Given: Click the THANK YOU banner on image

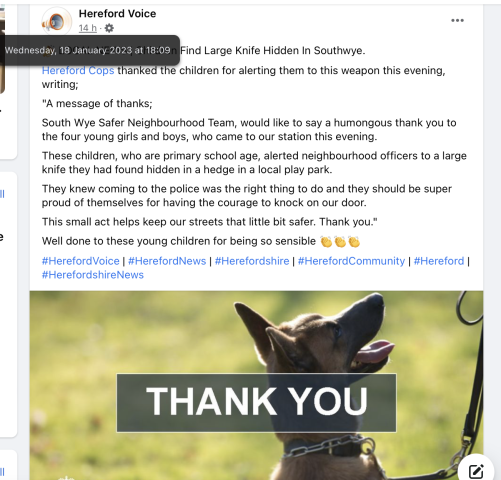Looking at the screenshot, I should tap(256, 403).
